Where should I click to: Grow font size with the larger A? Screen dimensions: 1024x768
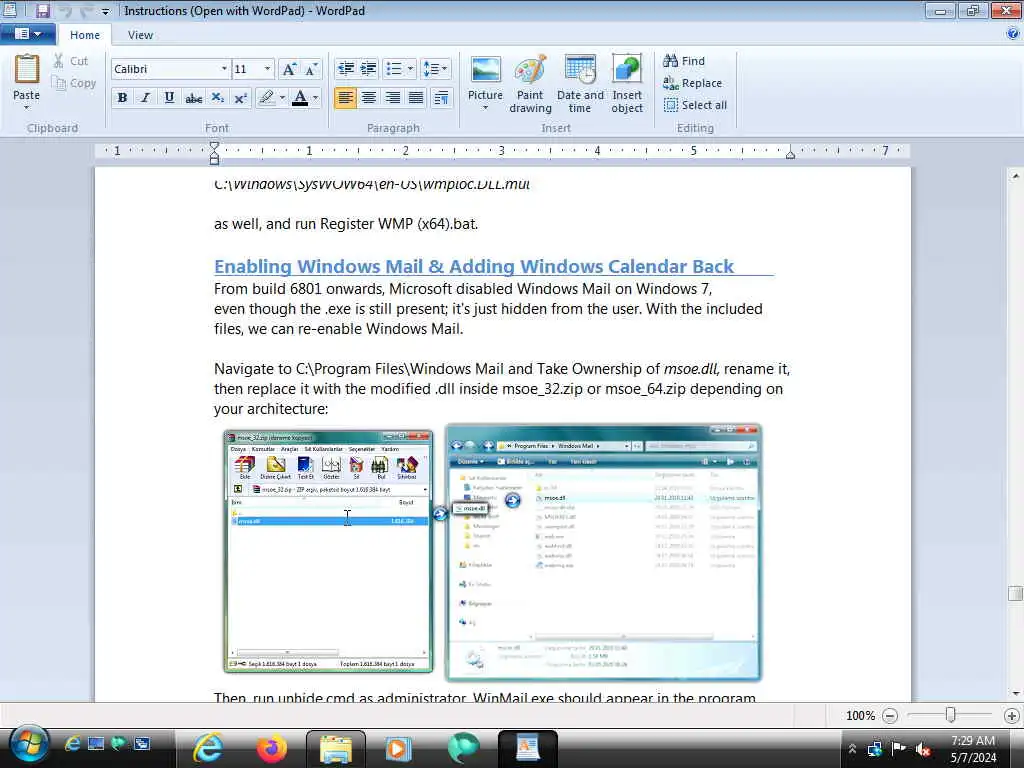click(x=289, y=69)
